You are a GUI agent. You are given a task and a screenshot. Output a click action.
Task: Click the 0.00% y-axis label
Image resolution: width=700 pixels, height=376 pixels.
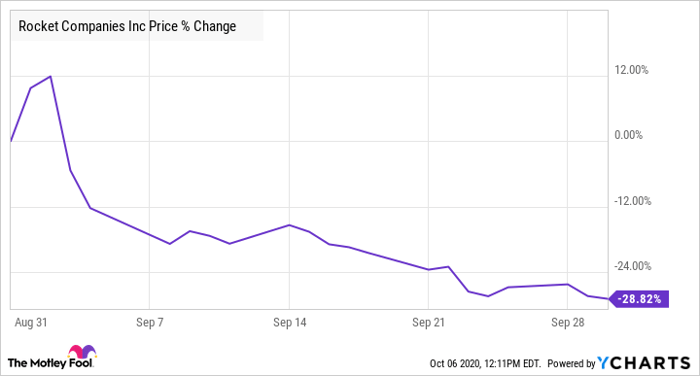628,135
